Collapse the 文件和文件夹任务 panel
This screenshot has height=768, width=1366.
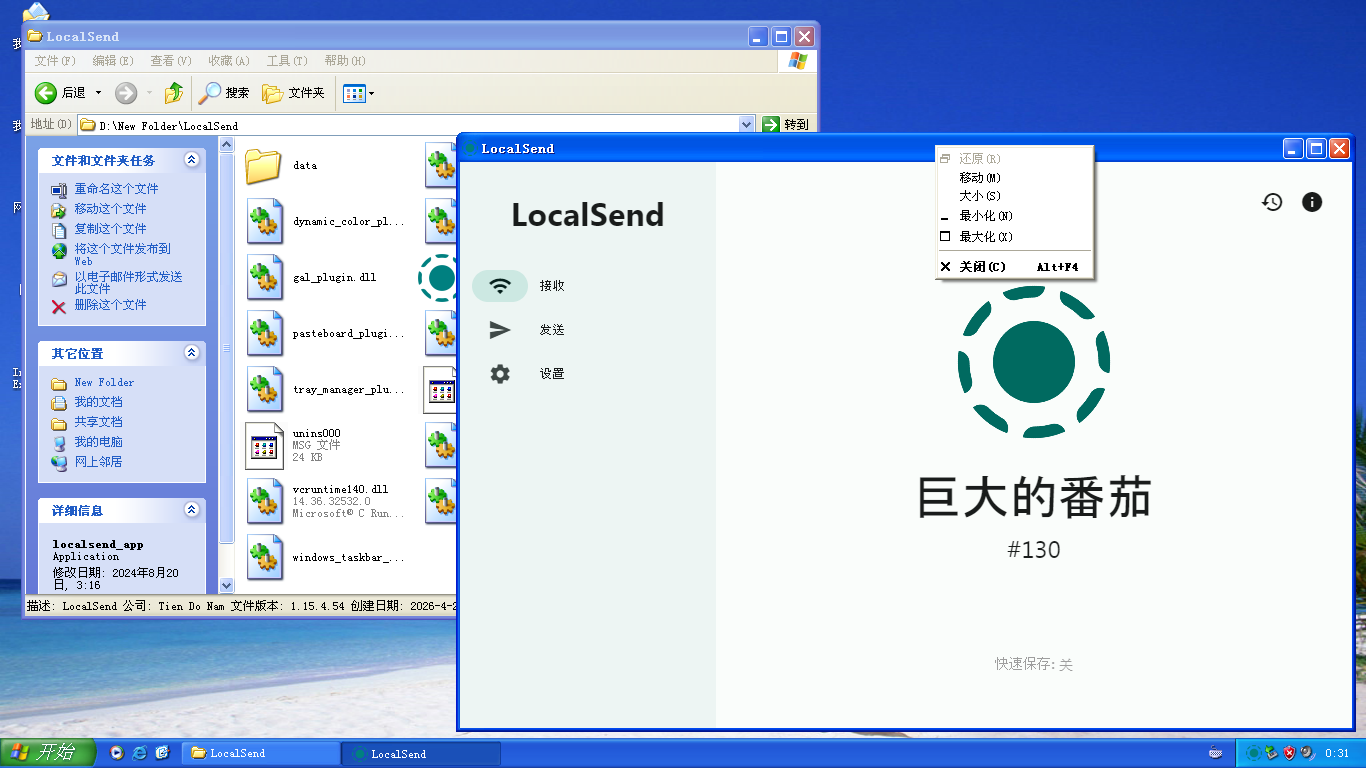click(191, 160)
